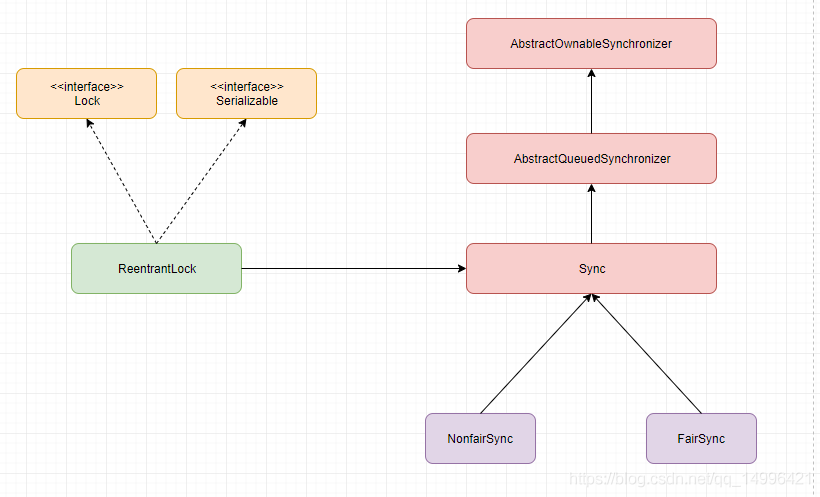
Task: Select arrow from Sync to AbstractQueuedSynchronizer
Action: coord(591,213)
